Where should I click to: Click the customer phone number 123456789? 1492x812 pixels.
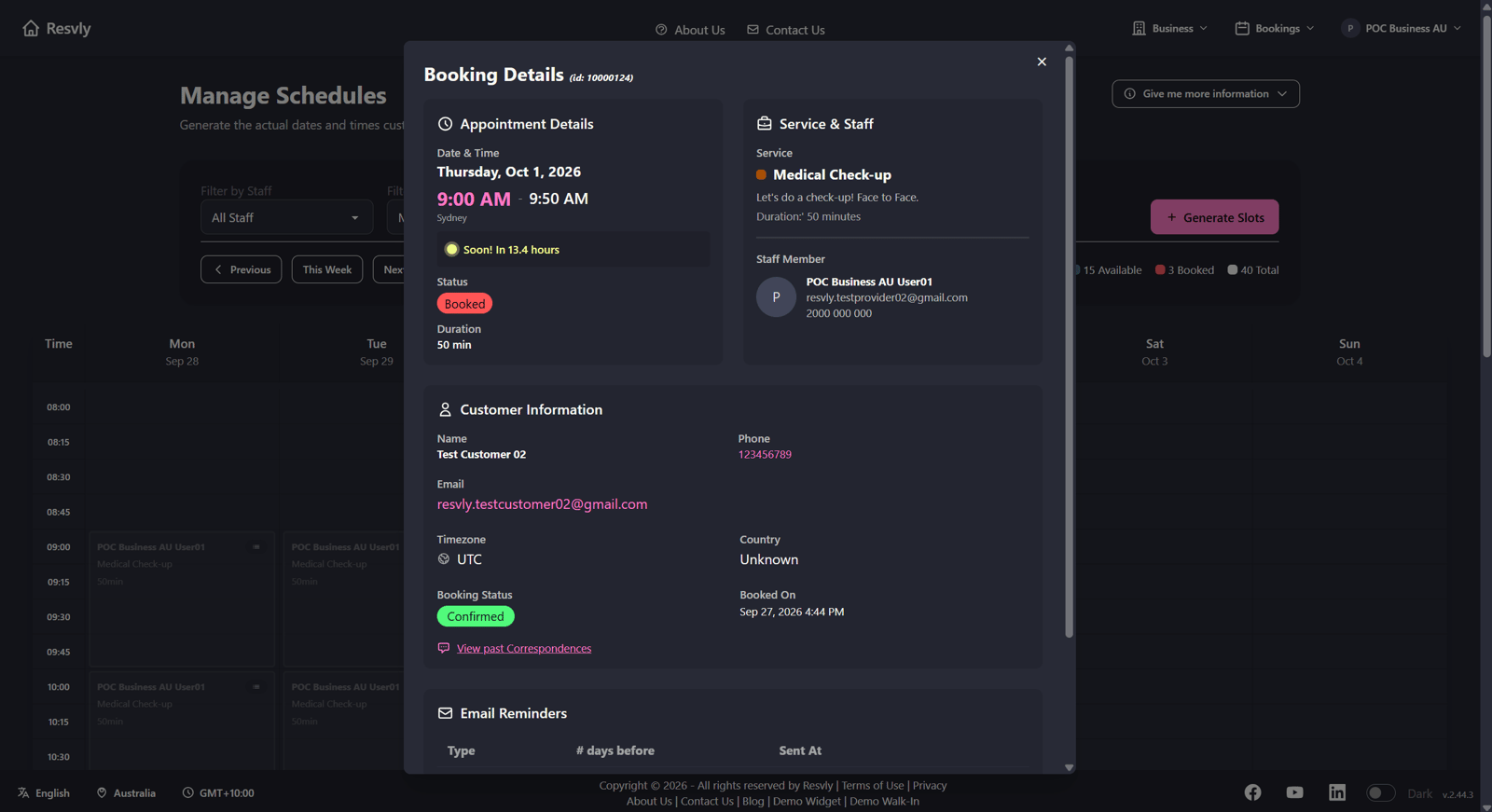(x=765, y=455)
